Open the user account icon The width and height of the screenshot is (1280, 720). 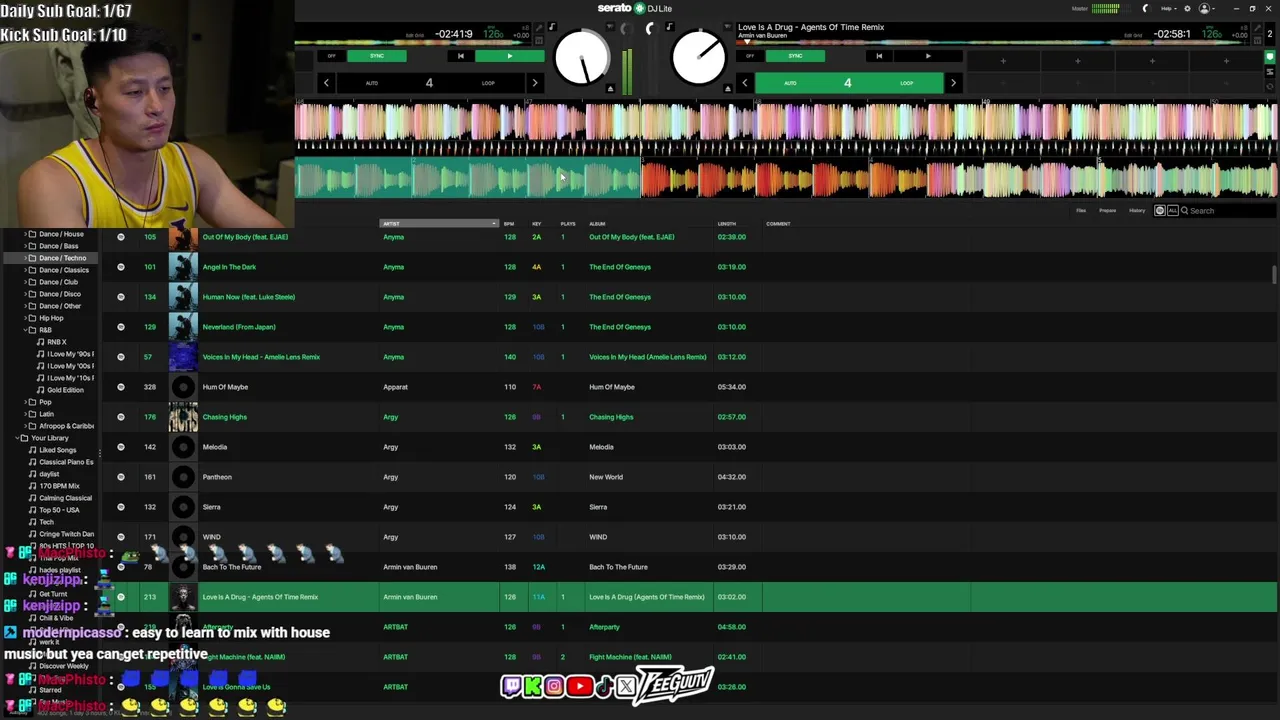tap(1204, 8)
